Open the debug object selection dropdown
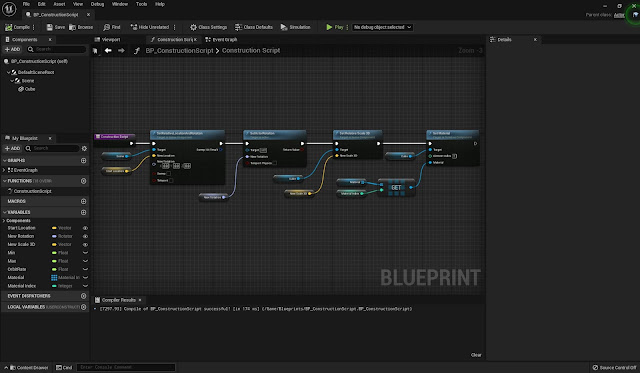 [382, 27]
